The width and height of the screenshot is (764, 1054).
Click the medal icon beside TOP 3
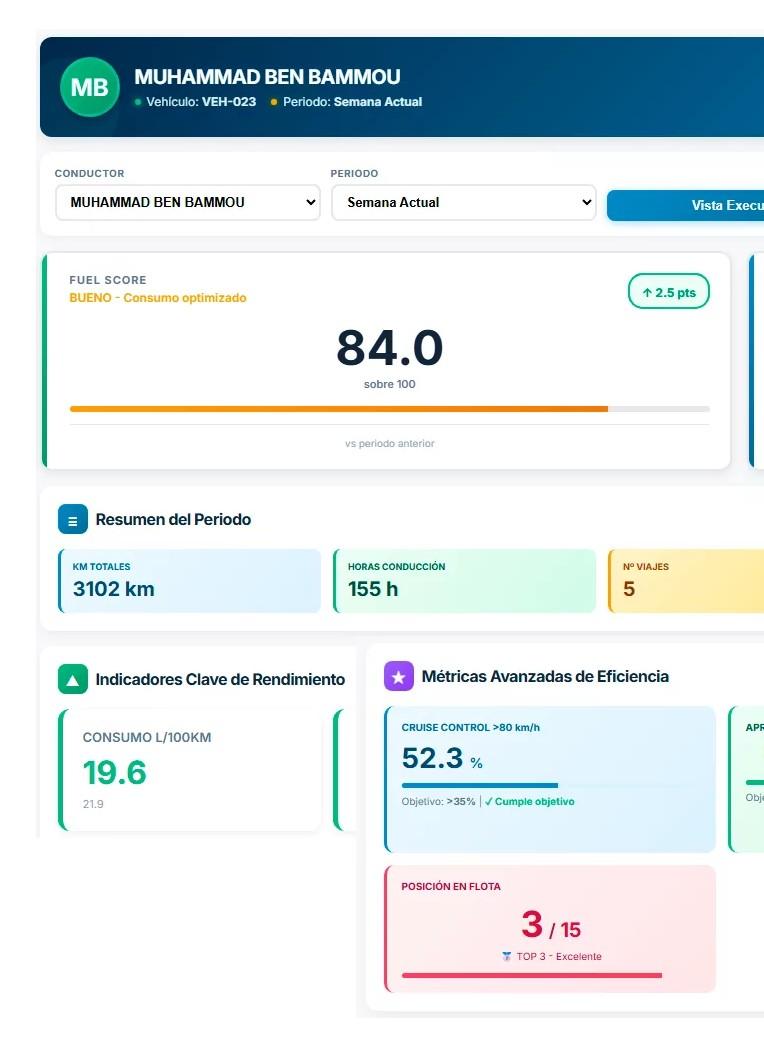point(507,956)
